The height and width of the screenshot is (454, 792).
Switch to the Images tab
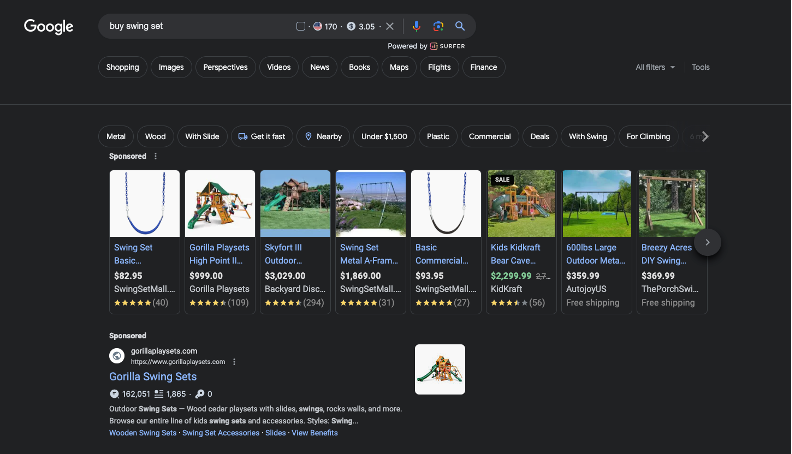(171, 67)
